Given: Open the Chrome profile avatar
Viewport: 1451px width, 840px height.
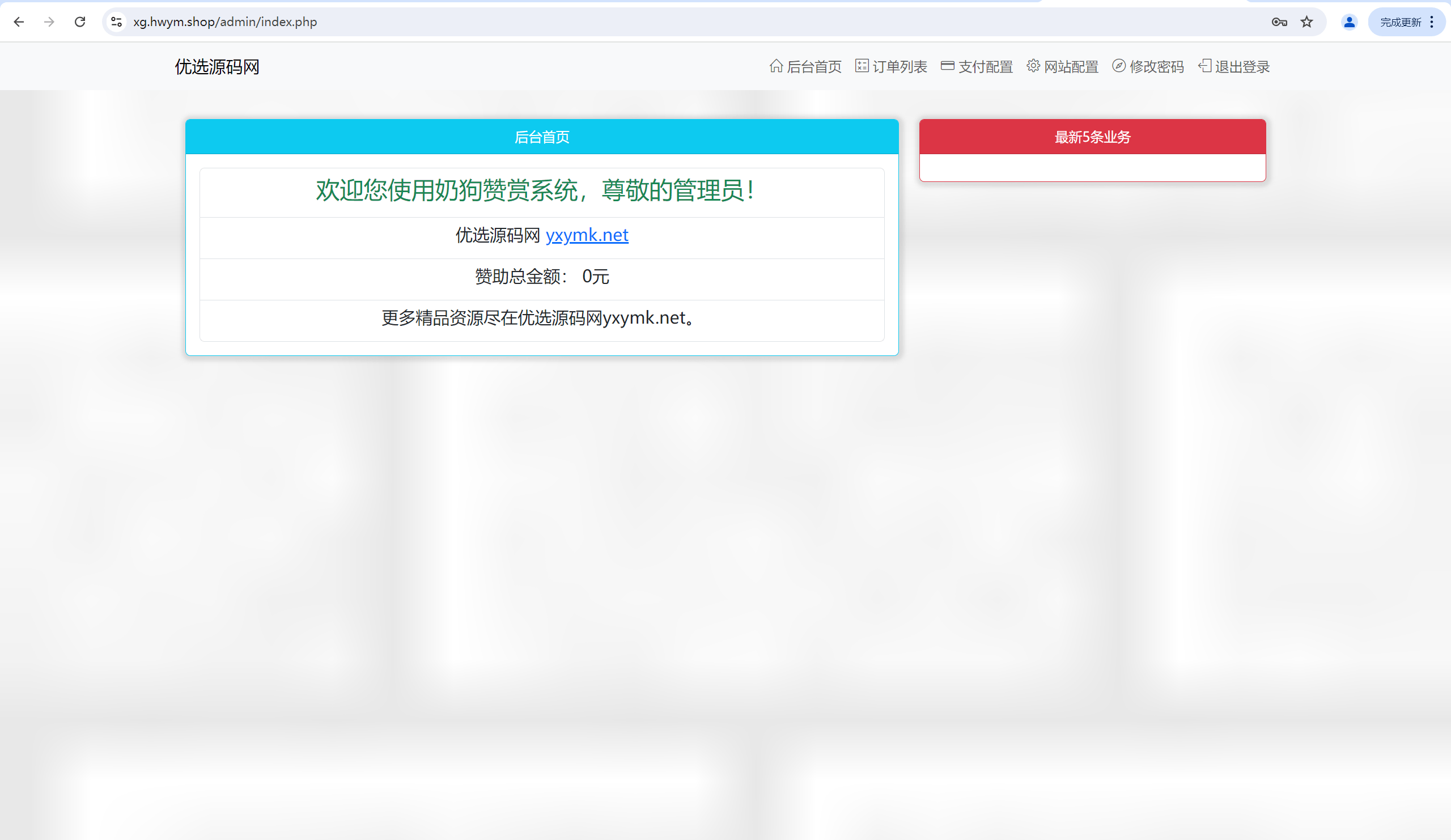Looking at the screenshot, I should (1349, 22).
